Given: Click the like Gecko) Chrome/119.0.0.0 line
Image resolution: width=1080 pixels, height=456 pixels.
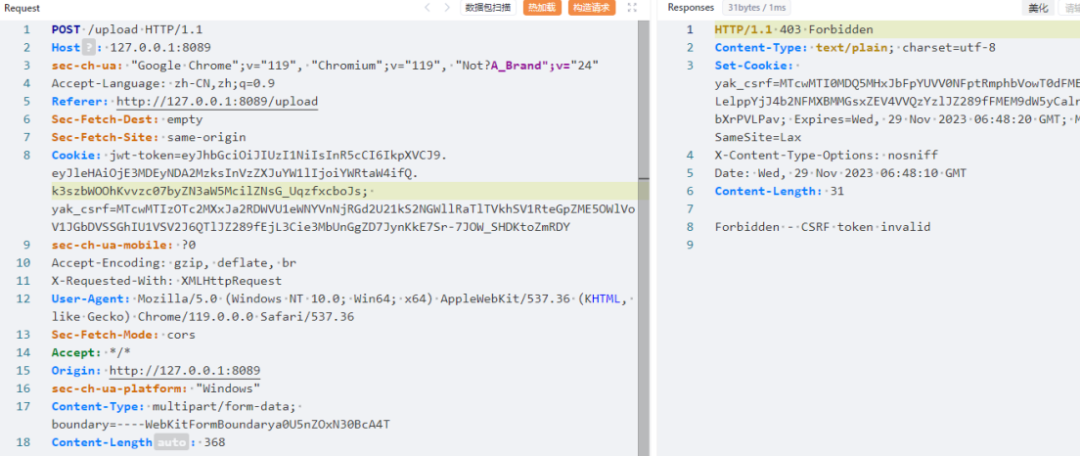Looking at the screenshot, I should (202, 316).
